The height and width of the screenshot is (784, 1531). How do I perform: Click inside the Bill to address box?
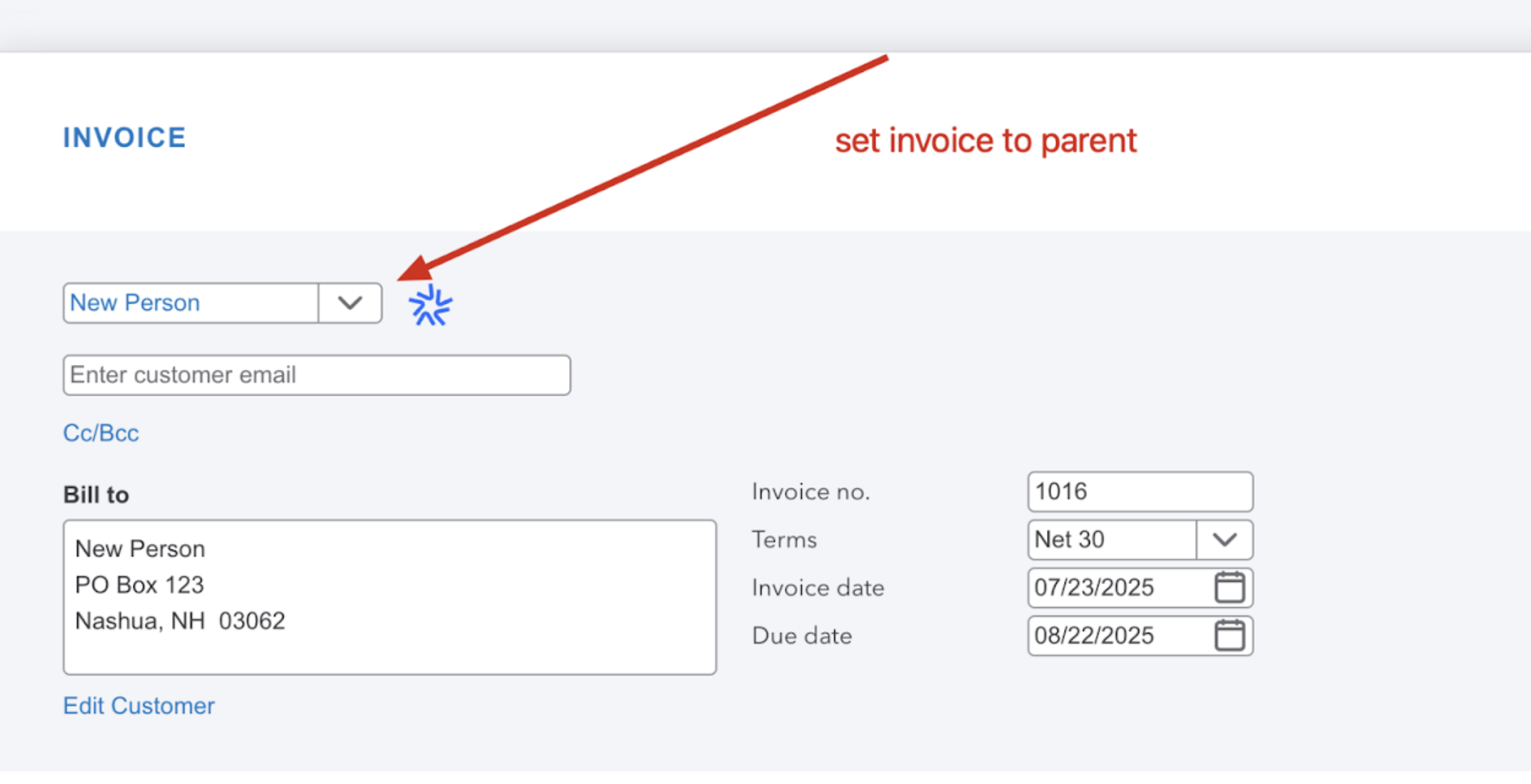pyautogui.click(x=390, y=597)
